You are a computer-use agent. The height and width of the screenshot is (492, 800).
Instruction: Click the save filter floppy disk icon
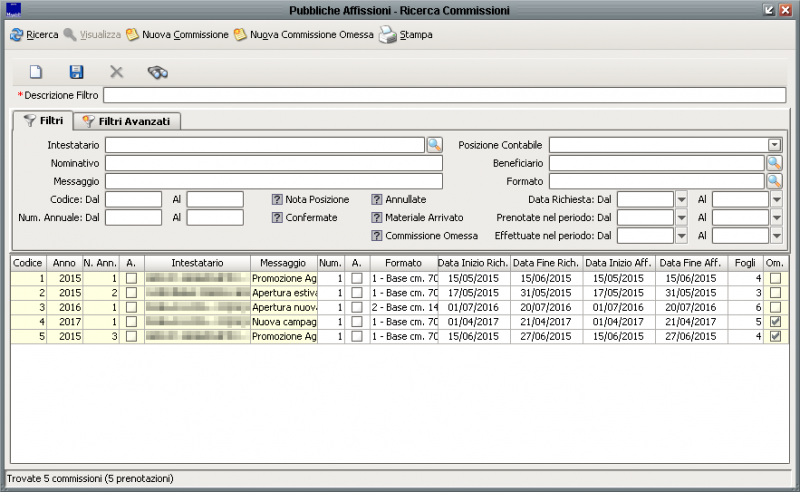(76, 72)
